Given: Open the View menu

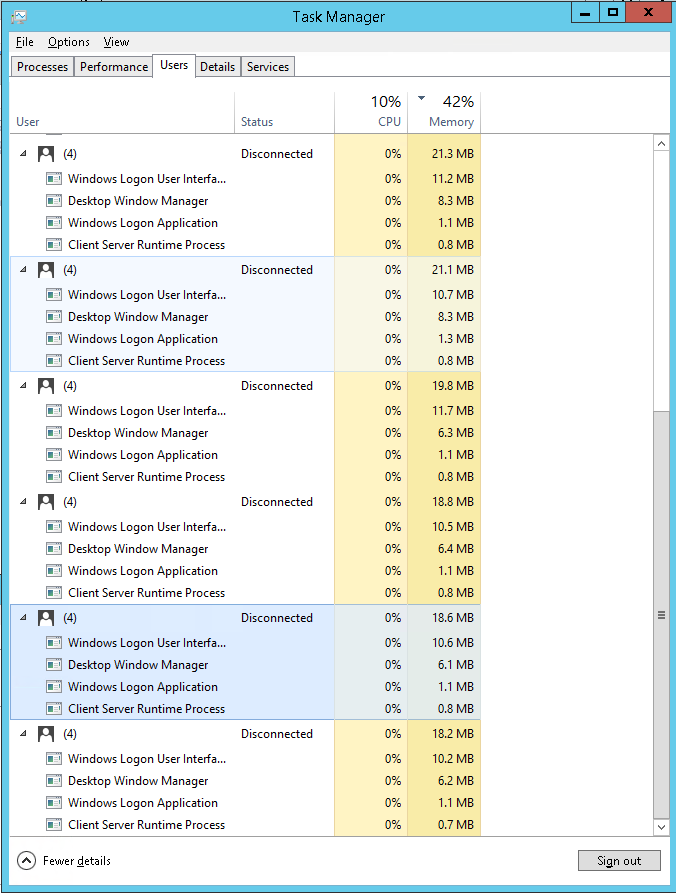Looking at the screenshot, I should click(x=116, y=42).
